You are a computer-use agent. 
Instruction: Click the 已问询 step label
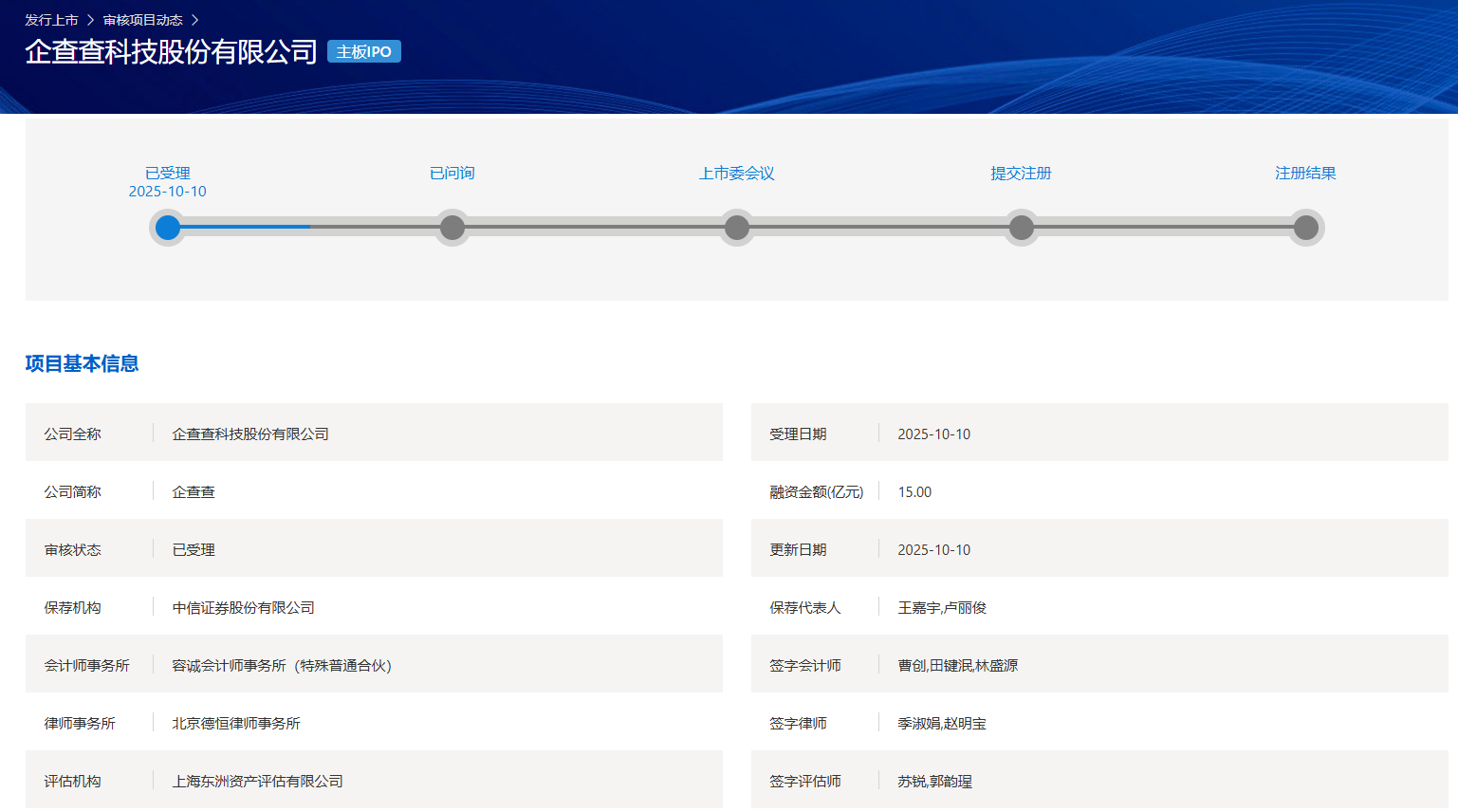click(452, 173)
